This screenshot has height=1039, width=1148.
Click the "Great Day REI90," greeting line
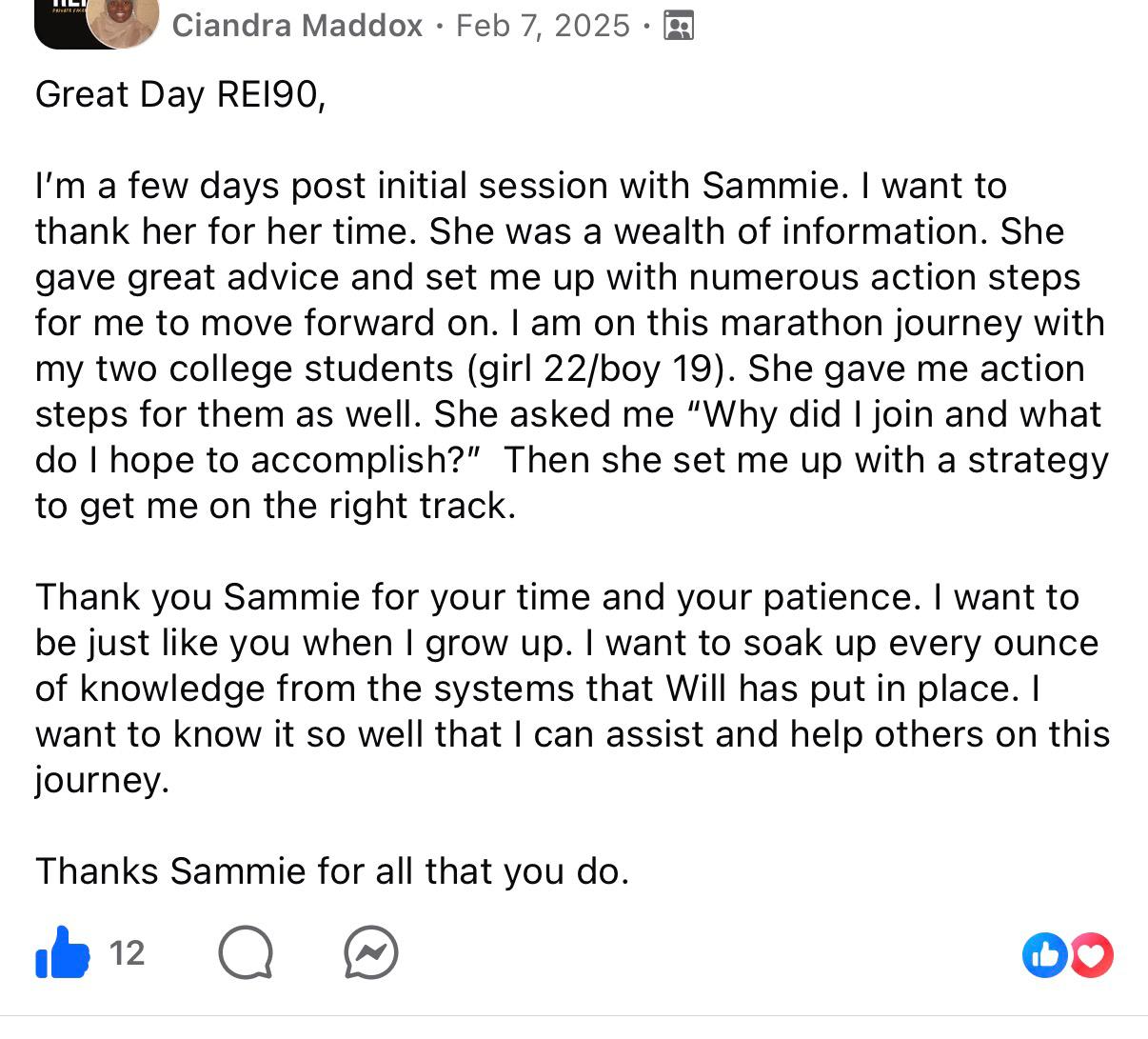point(181,94)
